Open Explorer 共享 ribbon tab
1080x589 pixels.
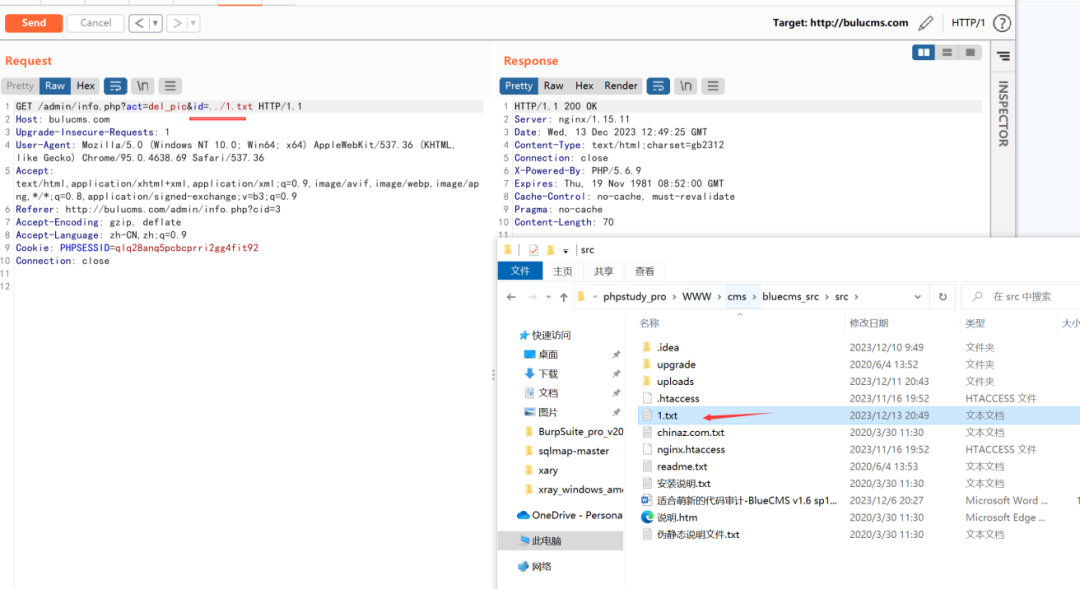click(603, 271)
